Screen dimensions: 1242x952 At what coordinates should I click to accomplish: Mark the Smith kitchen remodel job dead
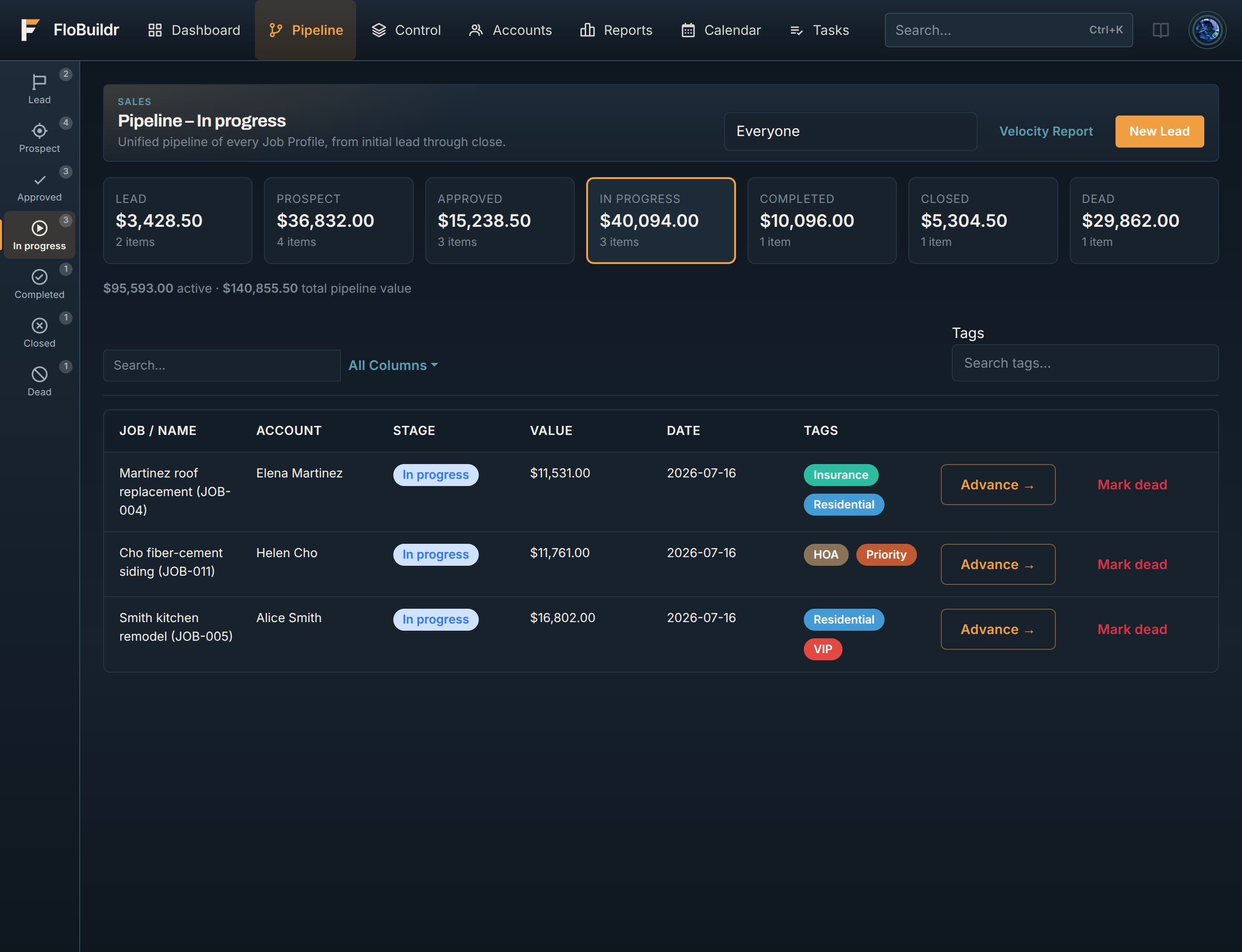(1132, 629)
